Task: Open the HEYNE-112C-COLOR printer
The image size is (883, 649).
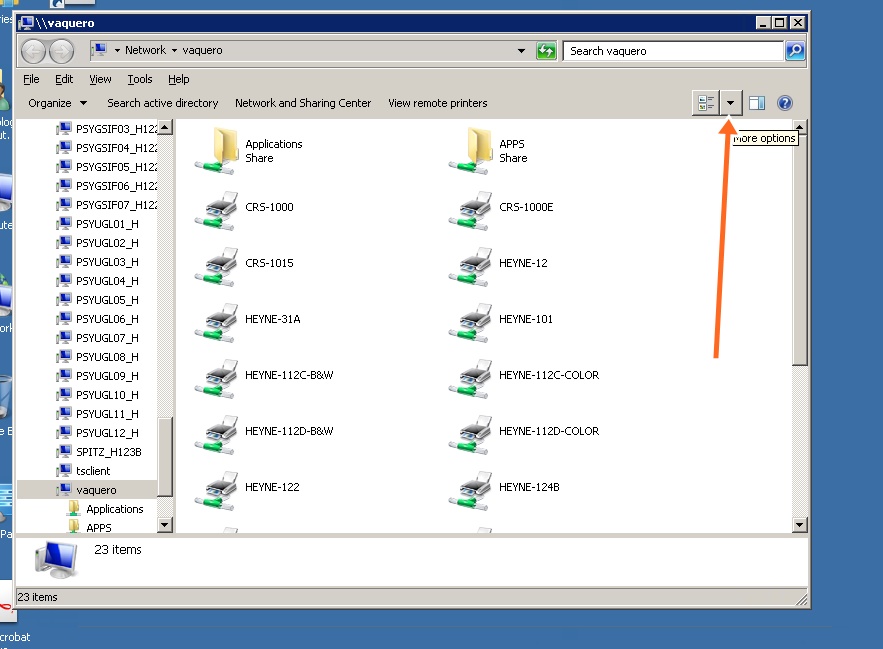Action: [548, 375]
